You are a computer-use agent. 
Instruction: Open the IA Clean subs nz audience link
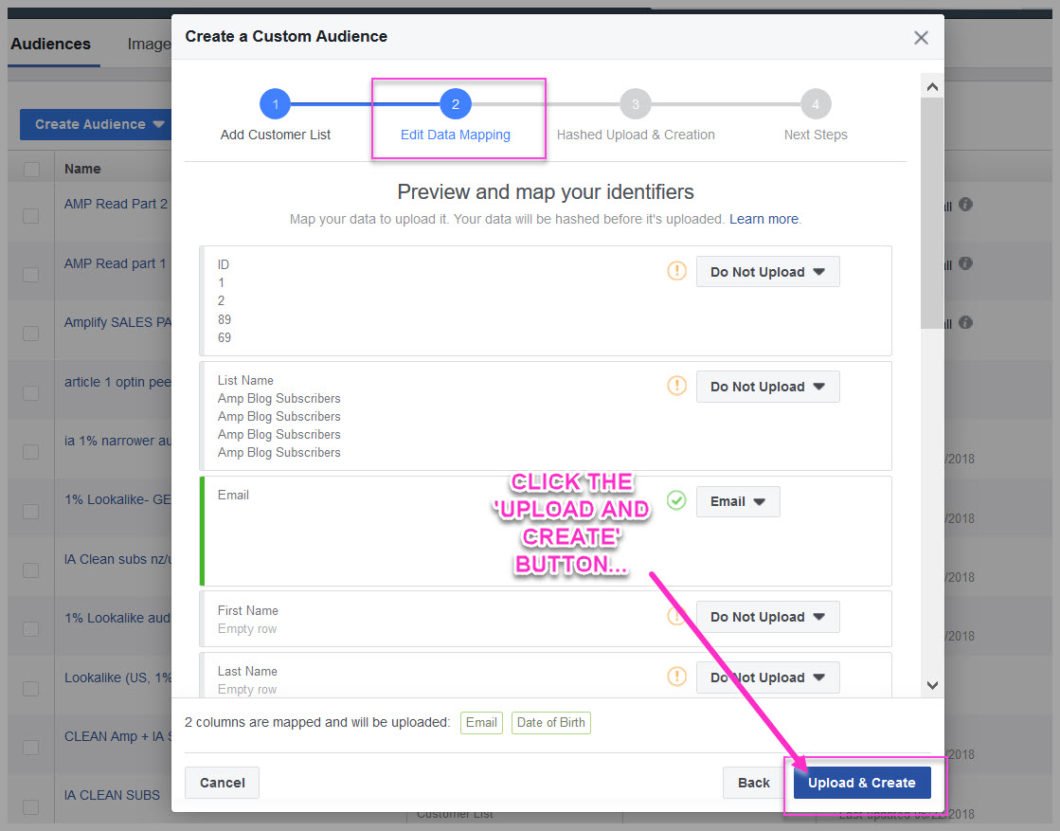tap(118, 559)
